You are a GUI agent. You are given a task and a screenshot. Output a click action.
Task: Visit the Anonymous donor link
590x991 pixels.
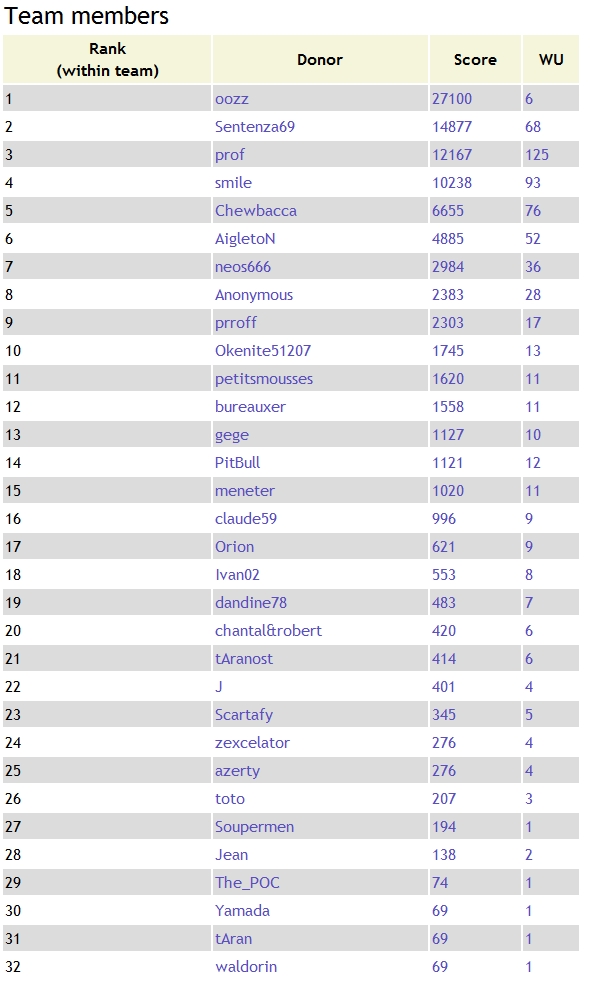pyautogui.click(x=254, y=295)
